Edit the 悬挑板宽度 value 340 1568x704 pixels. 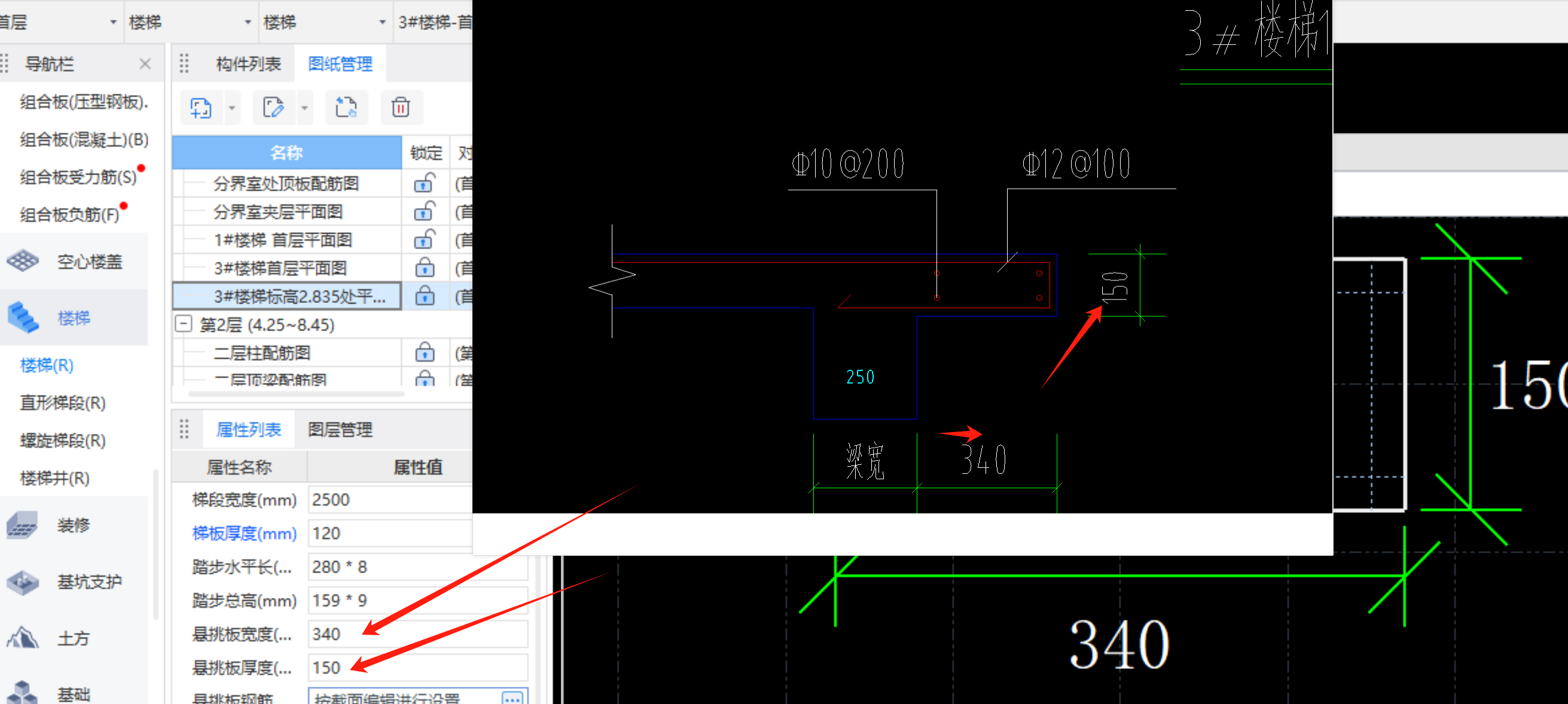click(x=417, y=634)
